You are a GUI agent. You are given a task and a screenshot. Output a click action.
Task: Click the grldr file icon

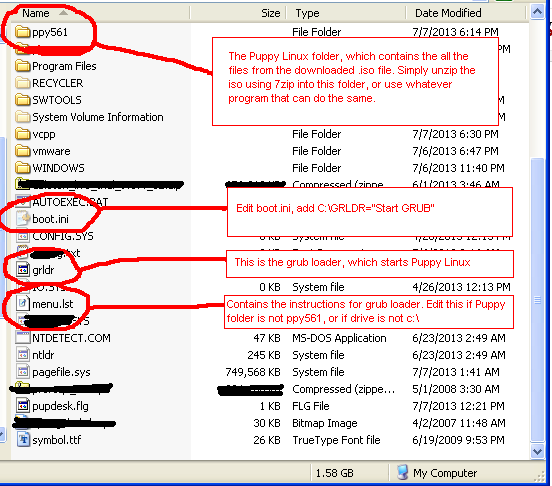(x=23, y=270)
